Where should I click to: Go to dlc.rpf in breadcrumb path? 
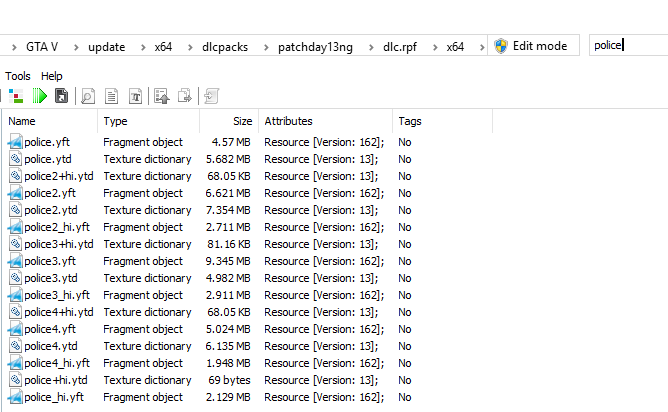400,47
